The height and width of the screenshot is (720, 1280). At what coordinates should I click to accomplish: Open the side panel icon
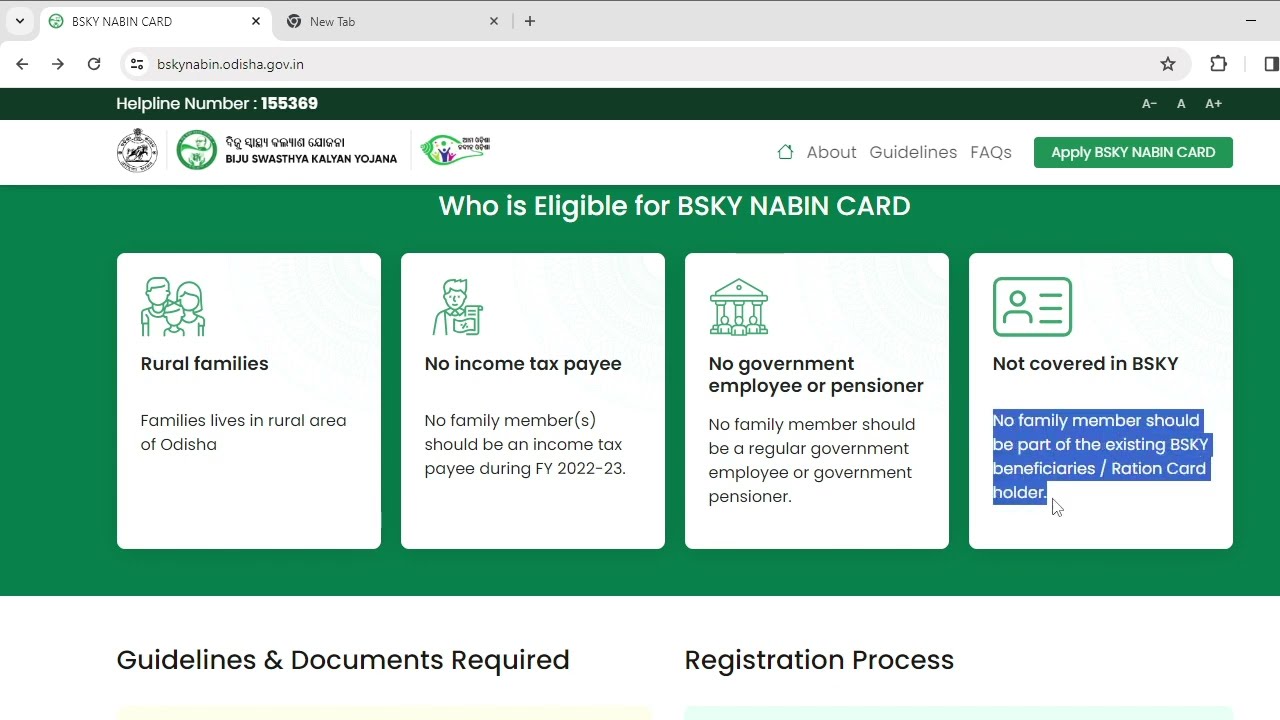click(x=1271, y=64)
